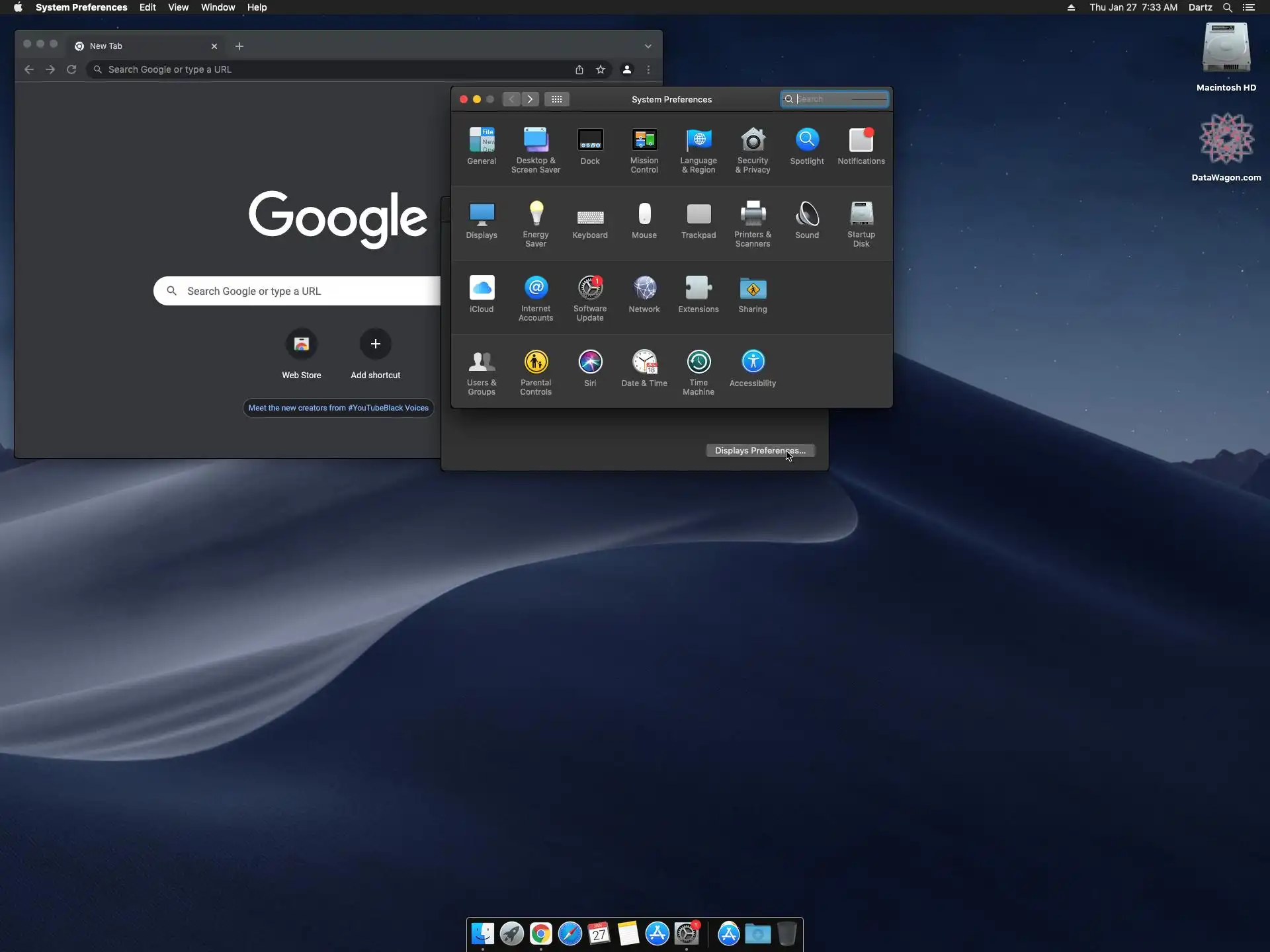The width and height of the screenshot is (1270, 952).
Task: Click Displays Preferences... button
Action: coord(760,450)
